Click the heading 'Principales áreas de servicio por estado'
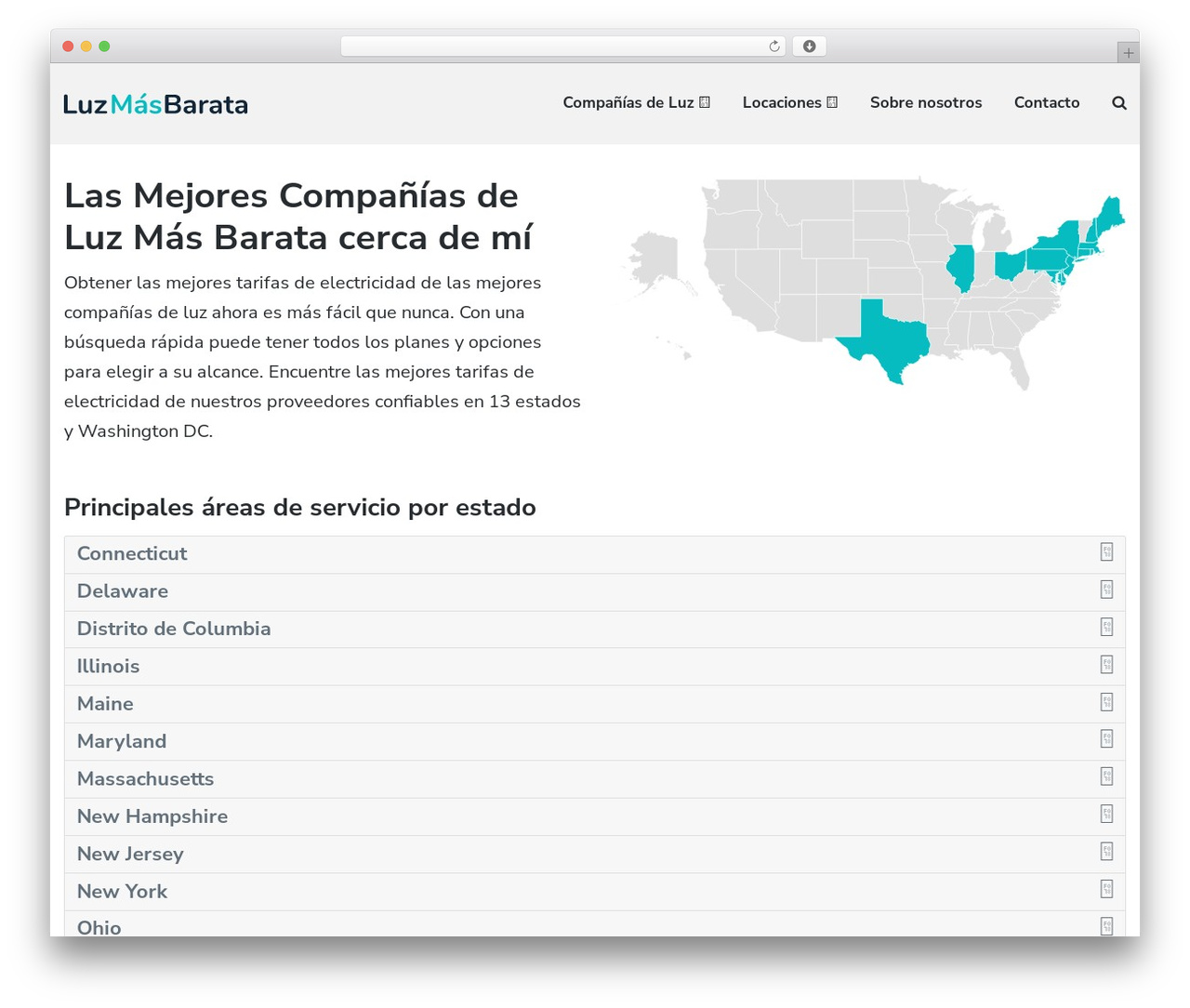 tap(300, 508)
